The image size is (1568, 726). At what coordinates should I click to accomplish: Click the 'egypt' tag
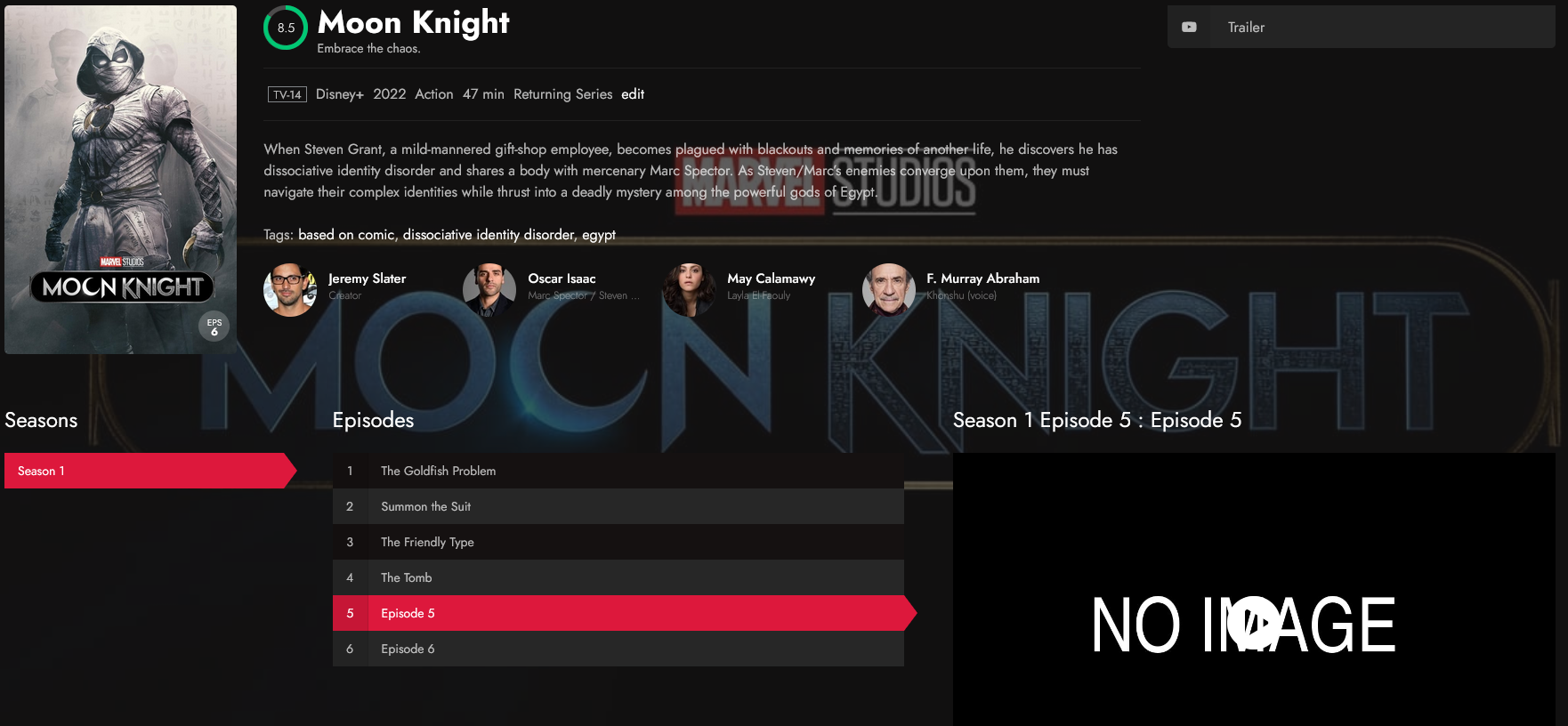599,235
